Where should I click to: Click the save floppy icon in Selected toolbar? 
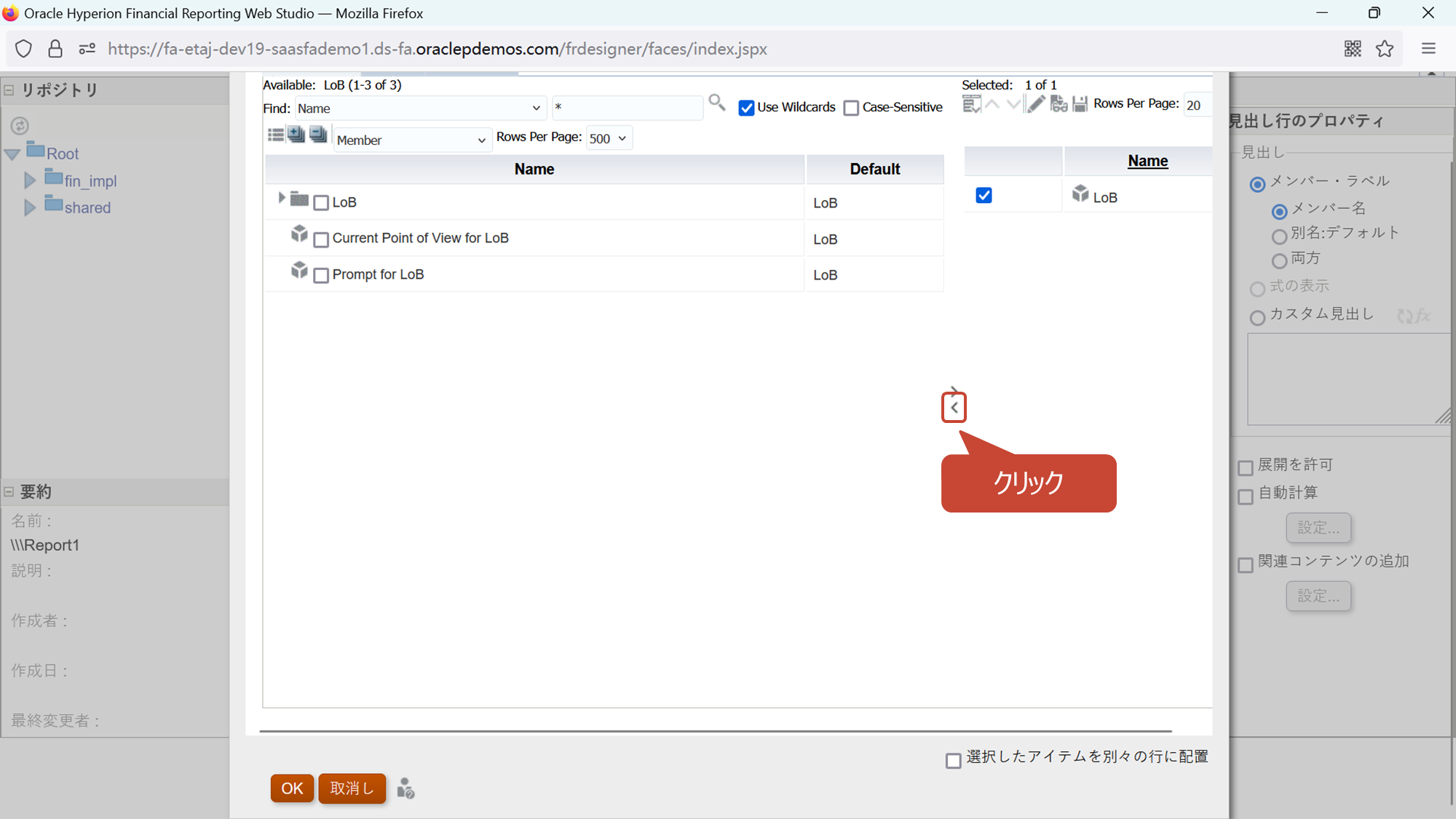click(1080, 104)
